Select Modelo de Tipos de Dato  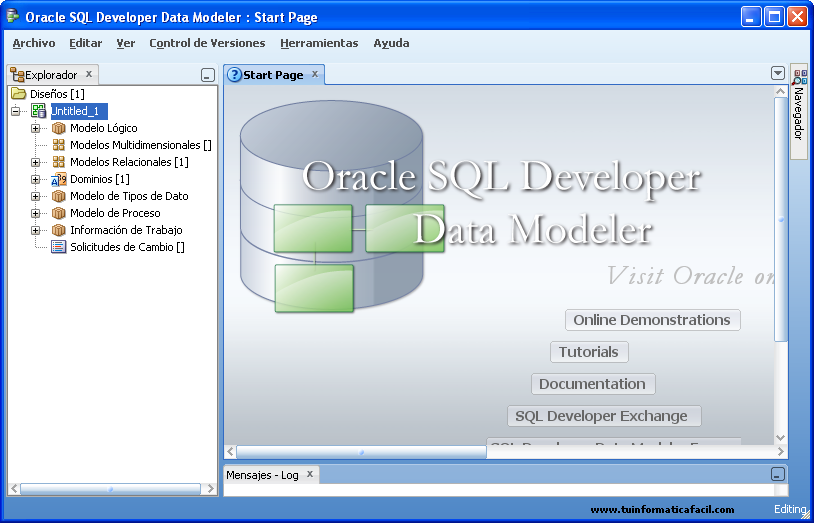pos(129,196)
